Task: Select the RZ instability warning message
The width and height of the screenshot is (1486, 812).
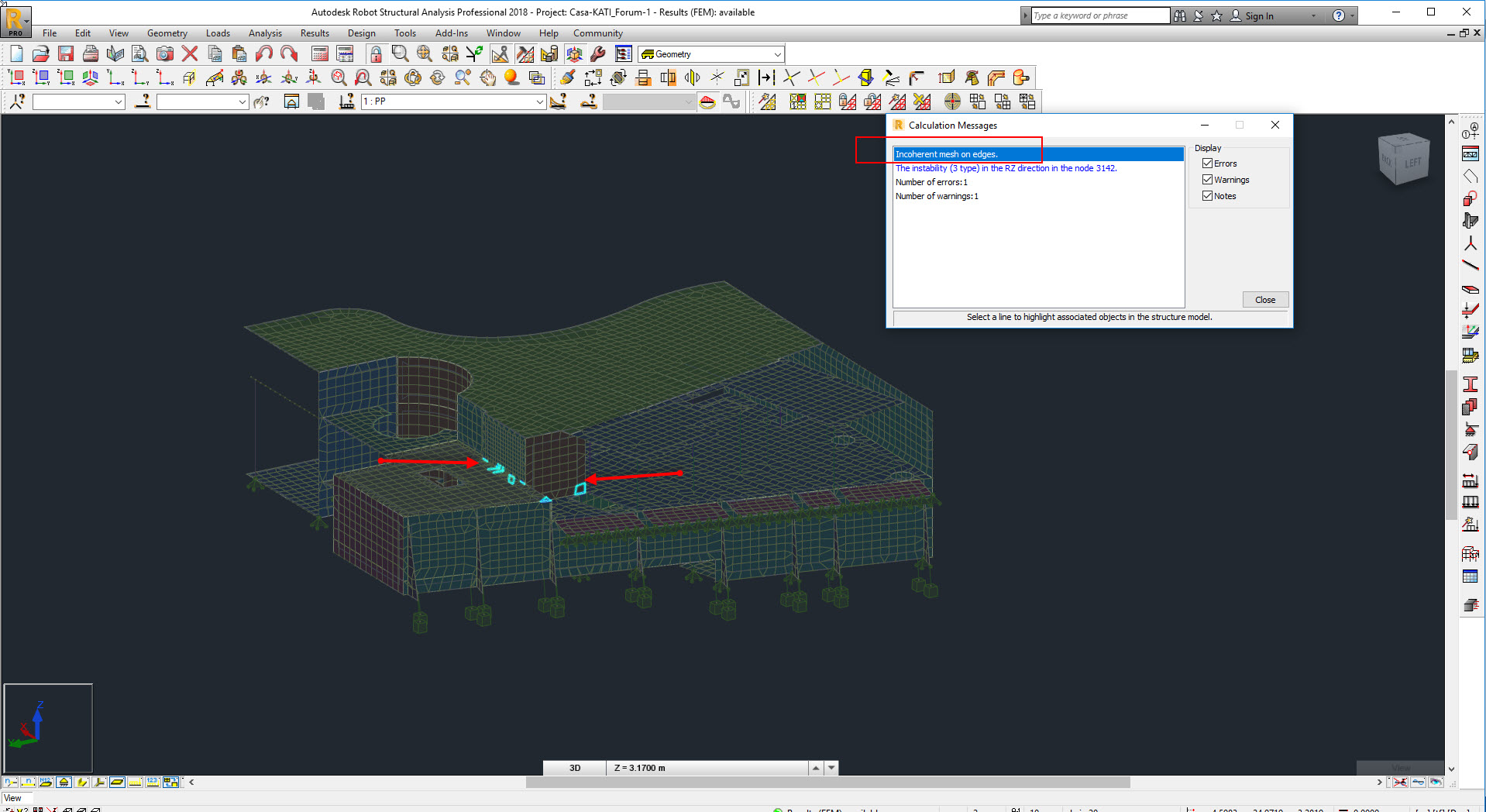Action: coord(1006,168)
